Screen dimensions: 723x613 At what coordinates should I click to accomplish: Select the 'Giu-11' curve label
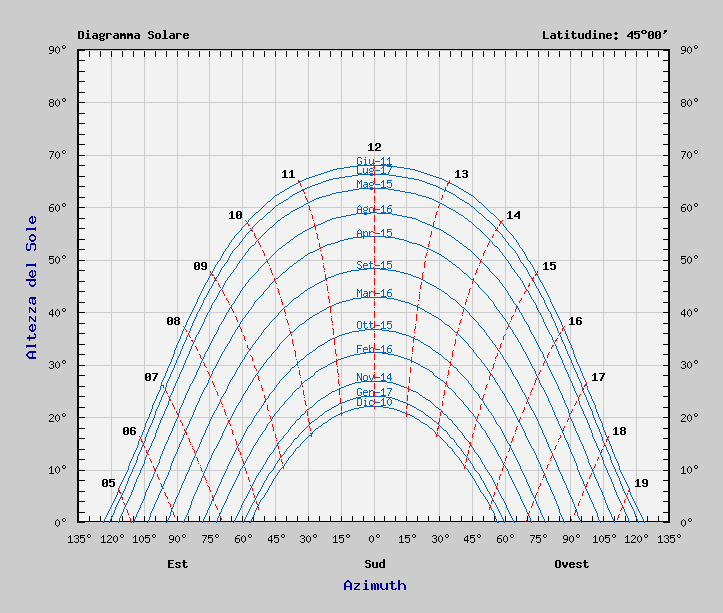coord(374,161)
